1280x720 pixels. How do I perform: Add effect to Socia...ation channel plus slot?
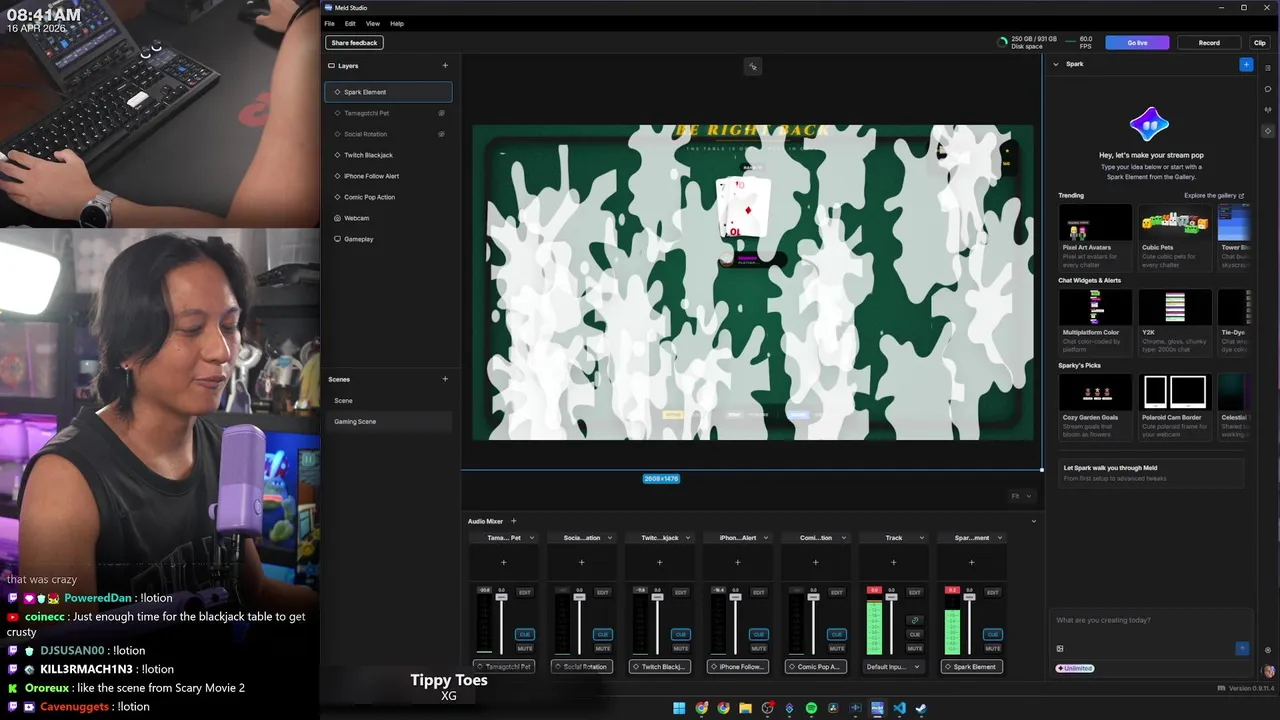click(581, 562)
